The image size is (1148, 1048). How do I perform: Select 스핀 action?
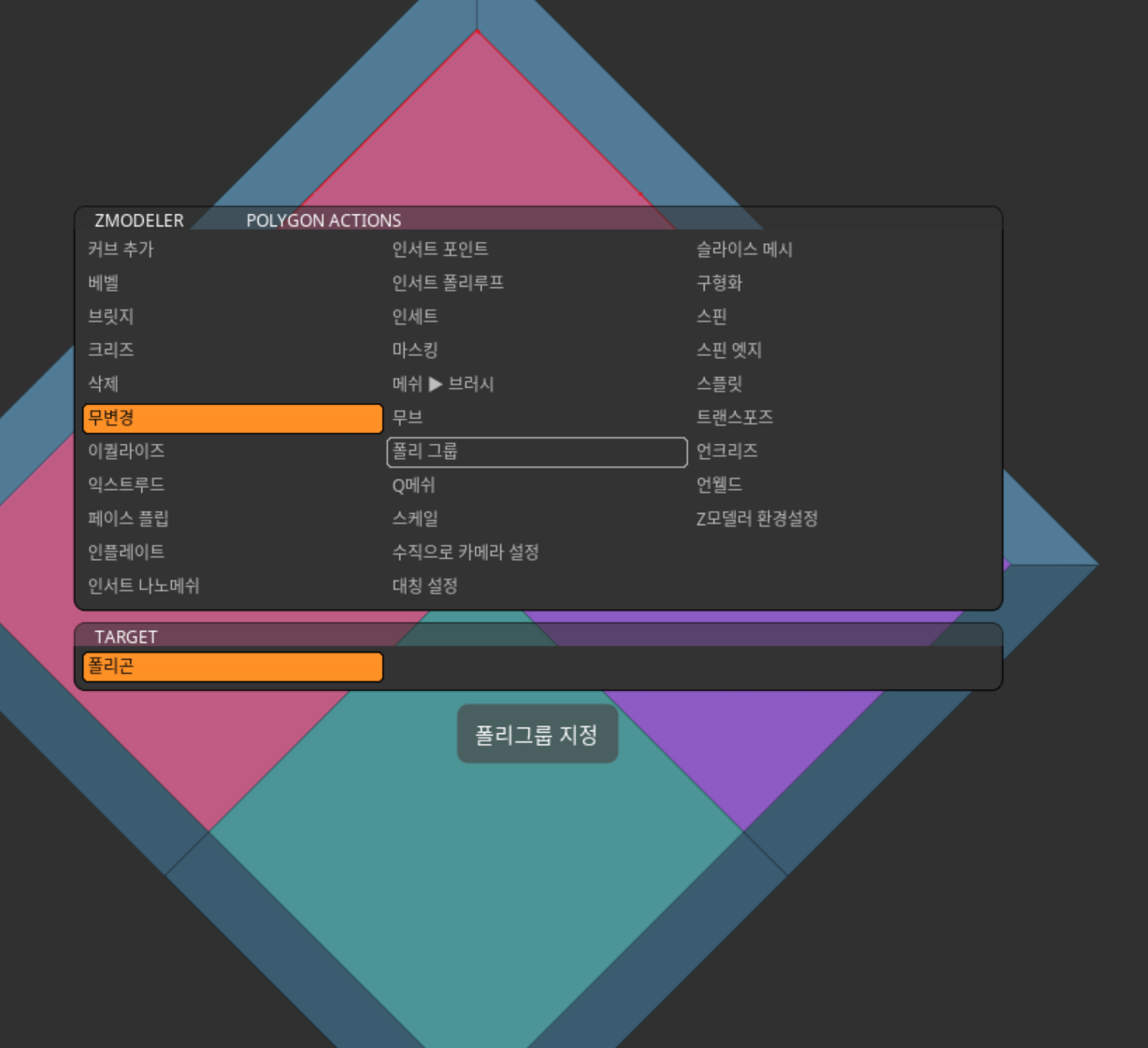click(841, 317)
